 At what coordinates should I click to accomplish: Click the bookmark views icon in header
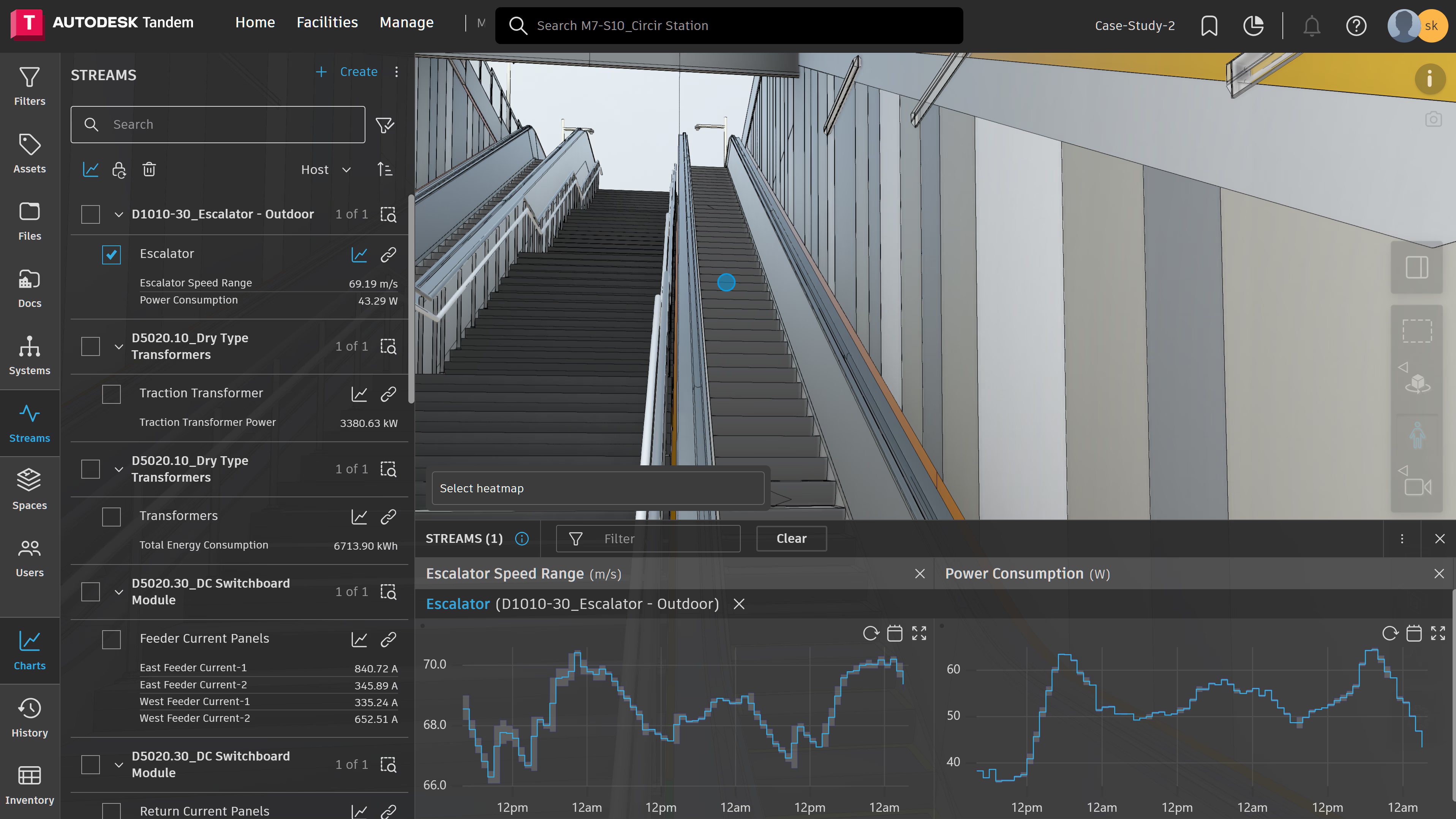pyautogui.click(x=1209, y=26)
